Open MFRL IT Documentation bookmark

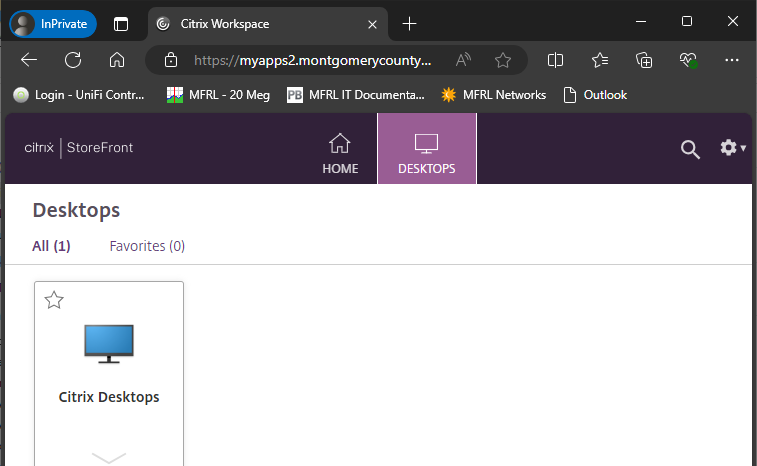[355, 95]
